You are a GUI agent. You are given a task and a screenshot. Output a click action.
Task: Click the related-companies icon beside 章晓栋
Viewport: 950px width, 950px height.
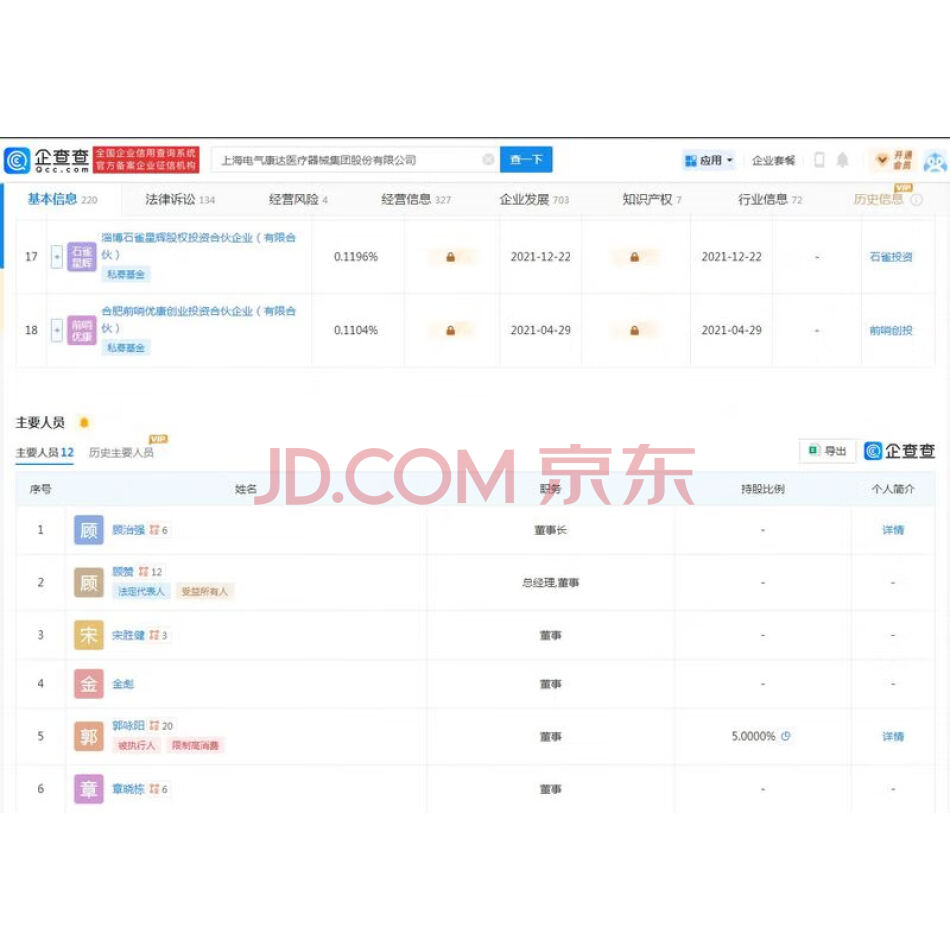[x=154, y=789]
